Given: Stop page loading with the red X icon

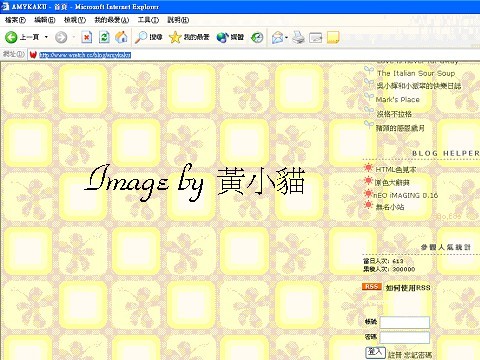Looking at the screenshot, I should click(x=87, y=37).
